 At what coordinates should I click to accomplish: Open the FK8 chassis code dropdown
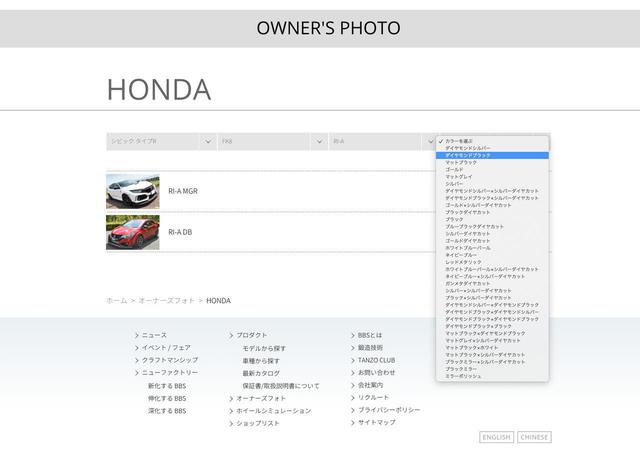tap(273, 141)
